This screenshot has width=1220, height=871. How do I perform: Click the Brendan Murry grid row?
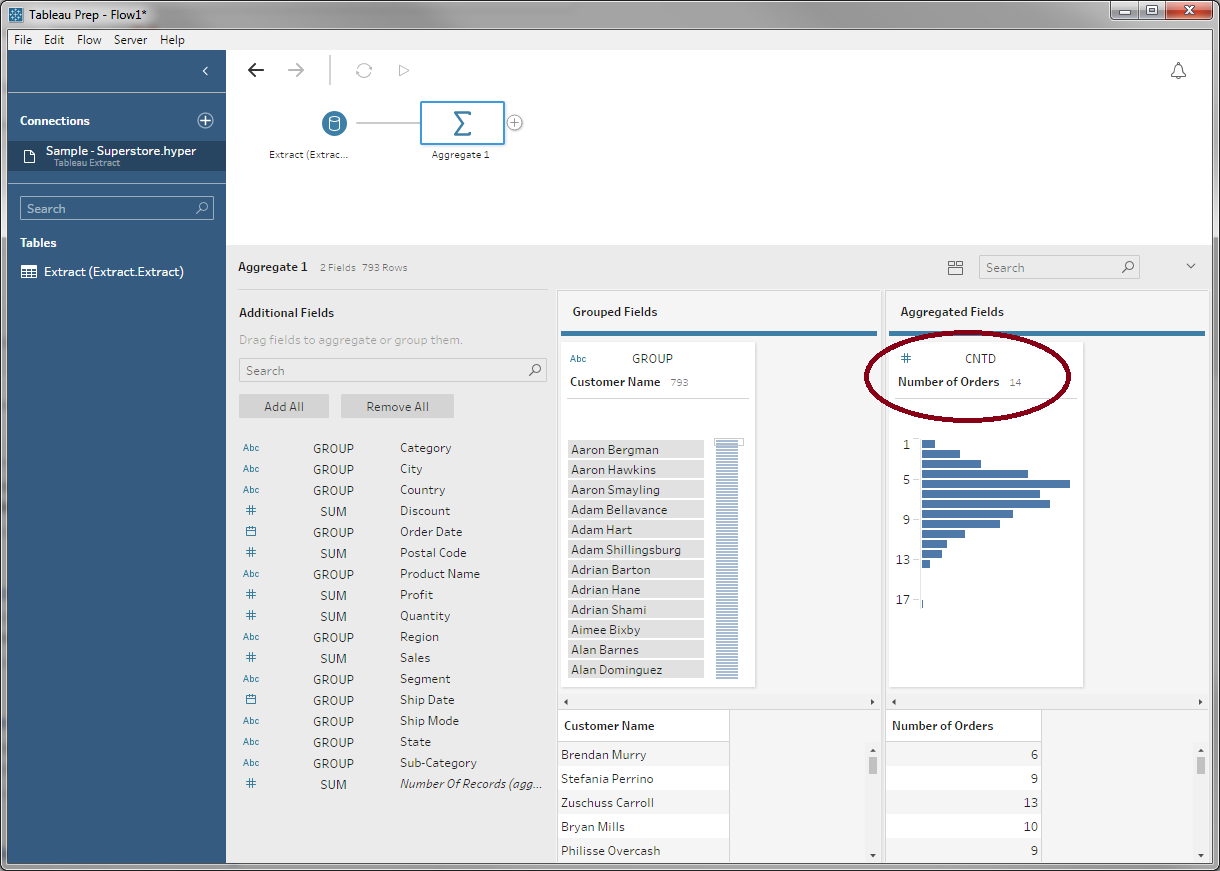tap(643, 754)
